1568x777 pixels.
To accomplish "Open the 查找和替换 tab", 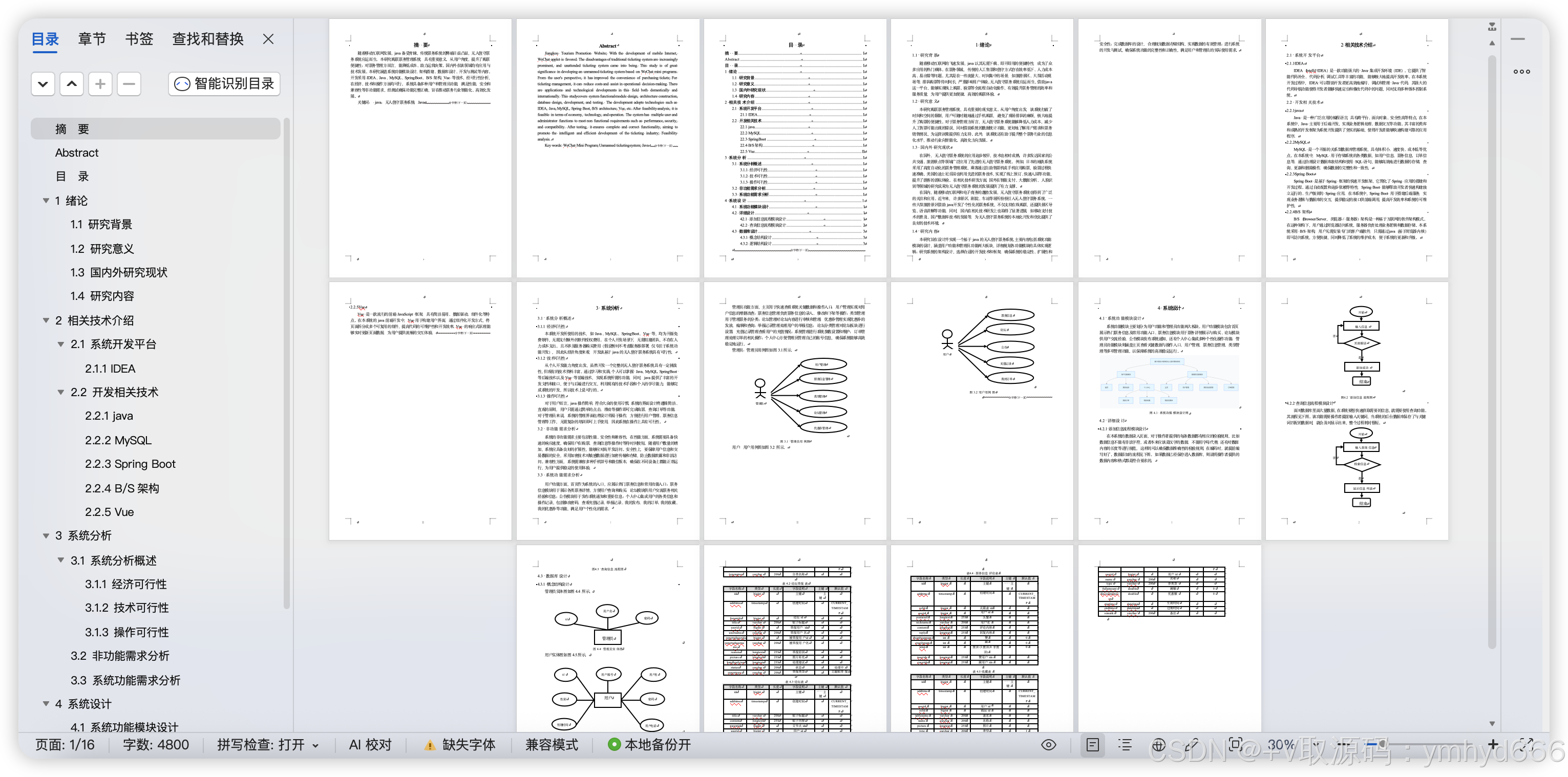I will click(207, 39).
